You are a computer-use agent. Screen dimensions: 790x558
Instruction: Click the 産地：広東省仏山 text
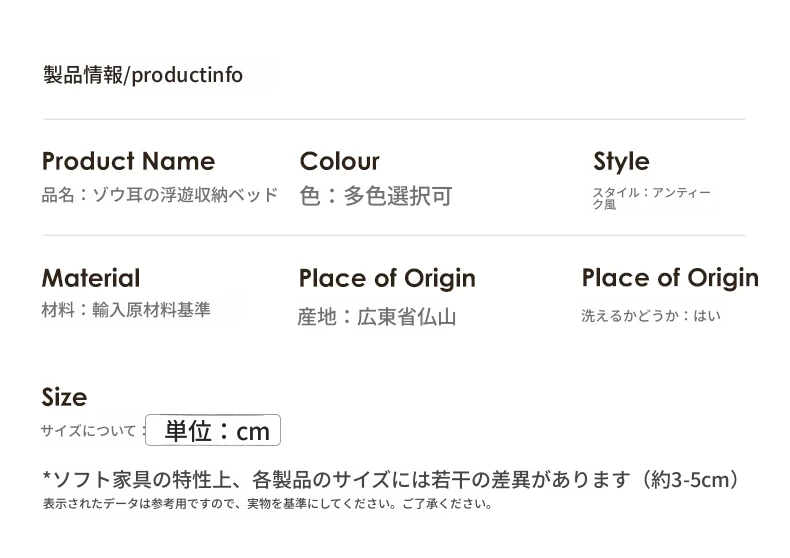(x=377, y=317)
